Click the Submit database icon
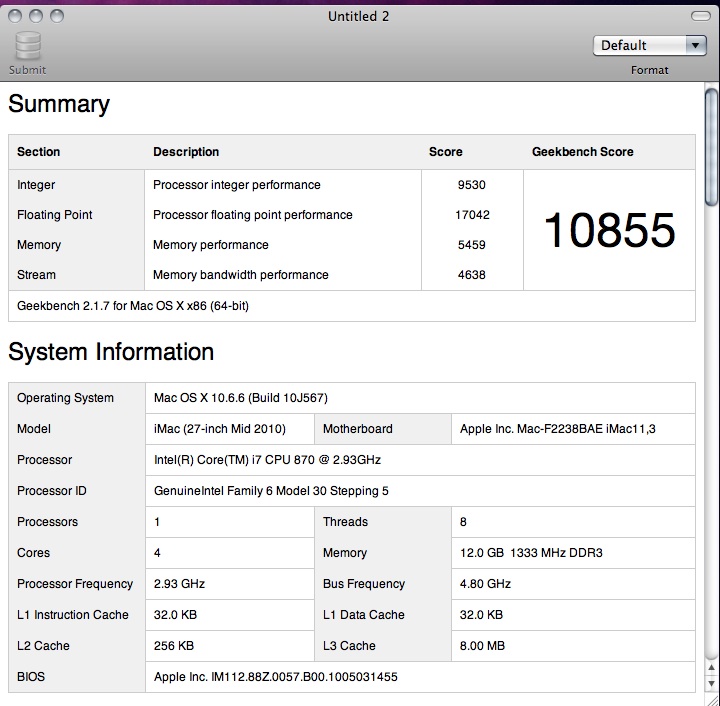 click(x=28, y=45)
